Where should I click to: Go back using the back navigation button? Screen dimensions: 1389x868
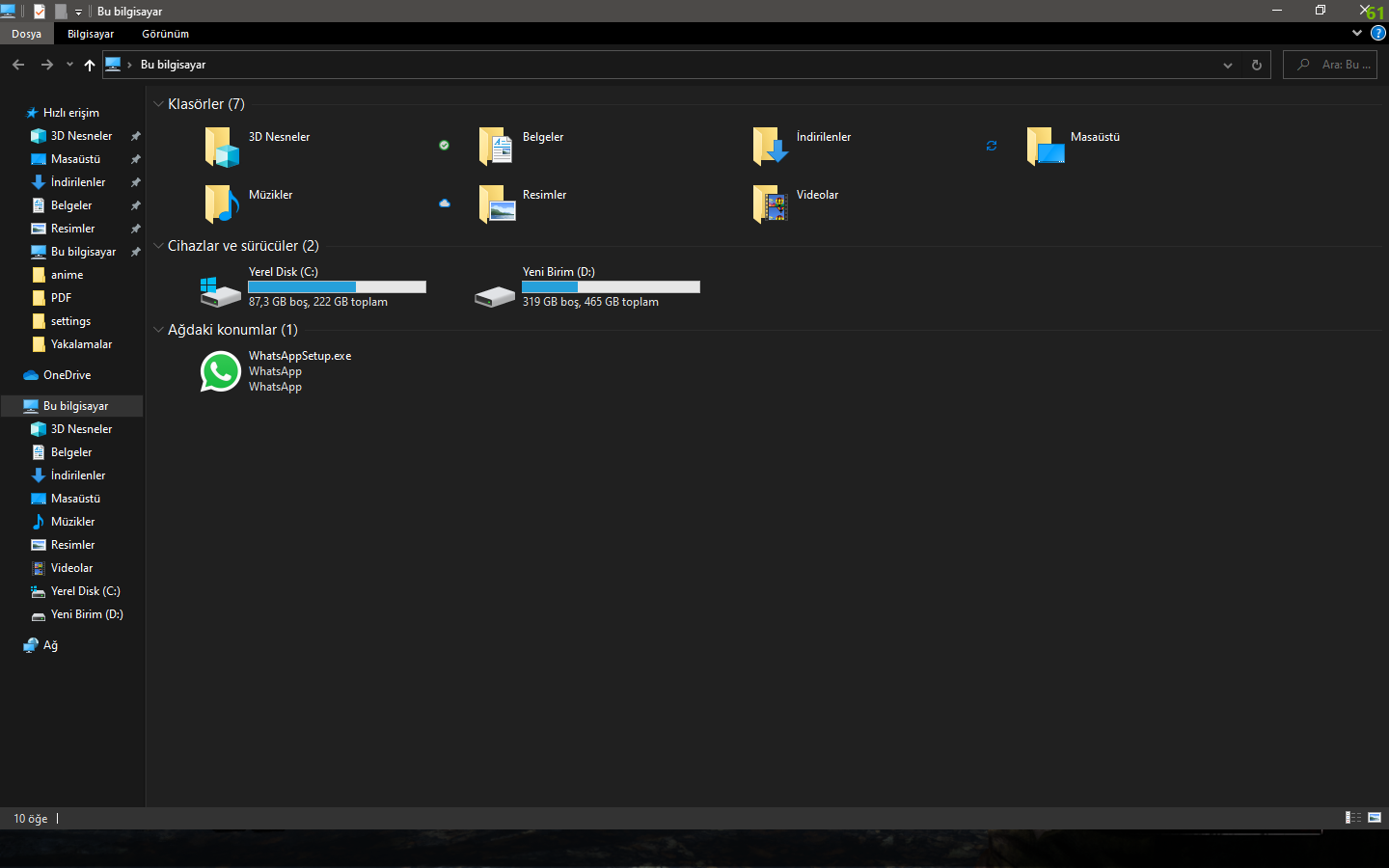[17, 65]
